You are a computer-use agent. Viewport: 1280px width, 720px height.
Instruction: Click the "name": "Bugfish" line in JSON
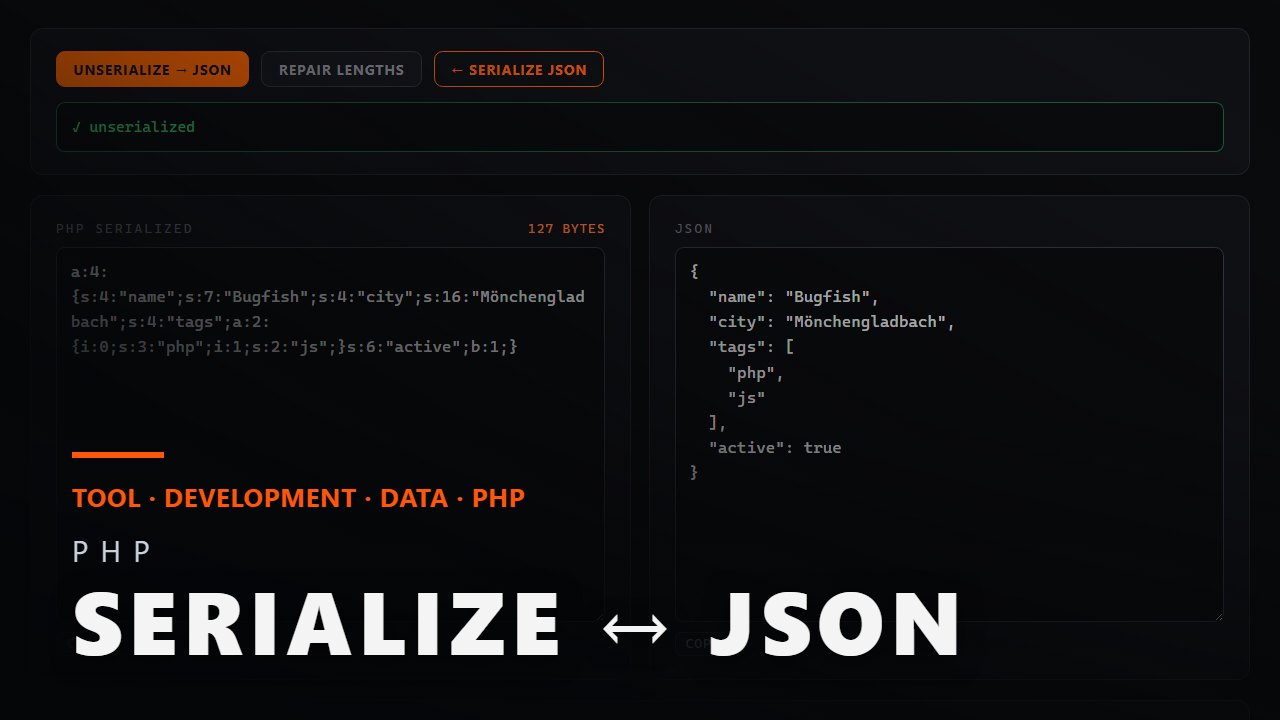(x=793, y=297)
